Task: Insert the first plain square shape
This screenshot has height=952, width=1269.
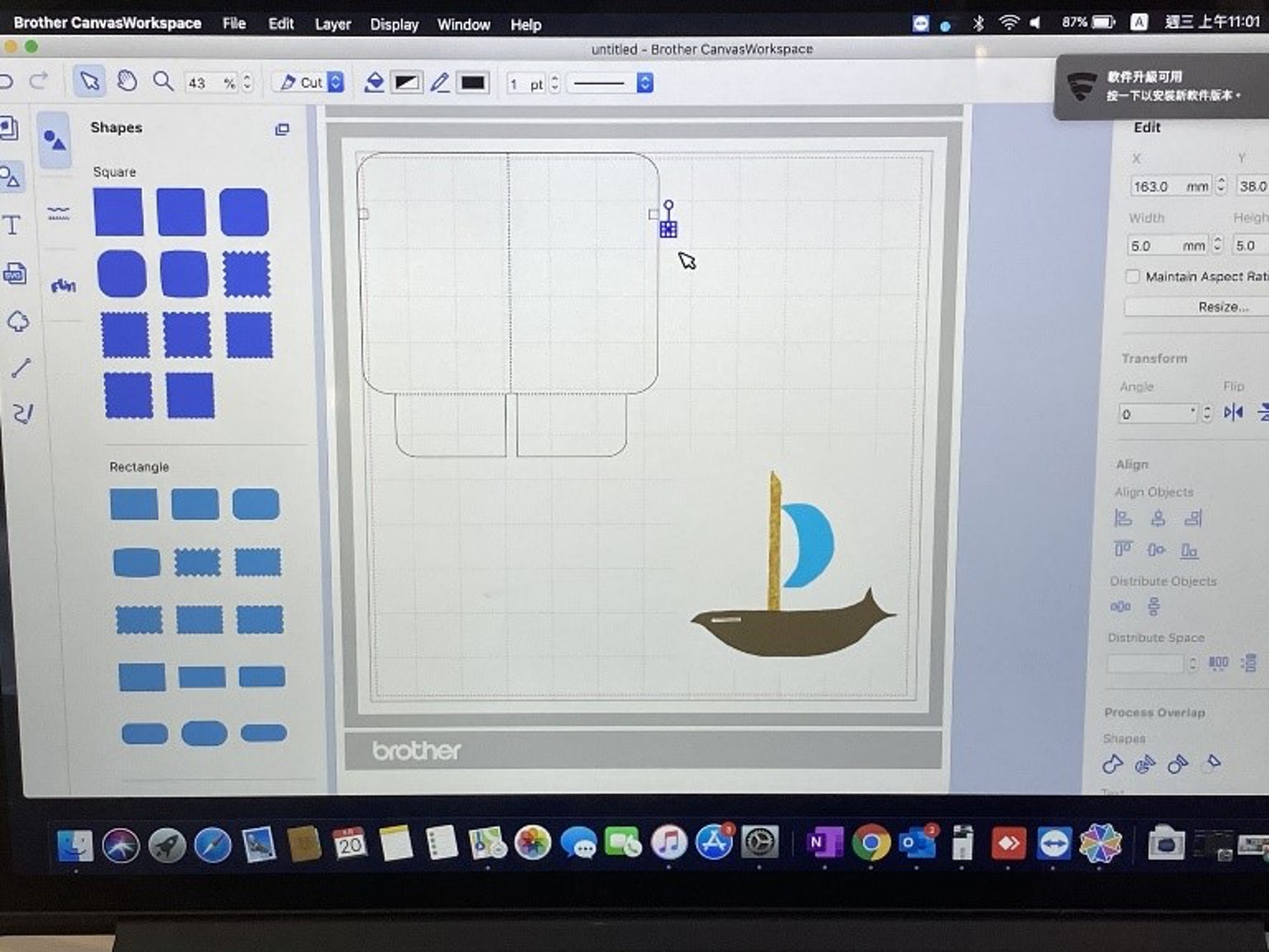Action: point(118,212)
